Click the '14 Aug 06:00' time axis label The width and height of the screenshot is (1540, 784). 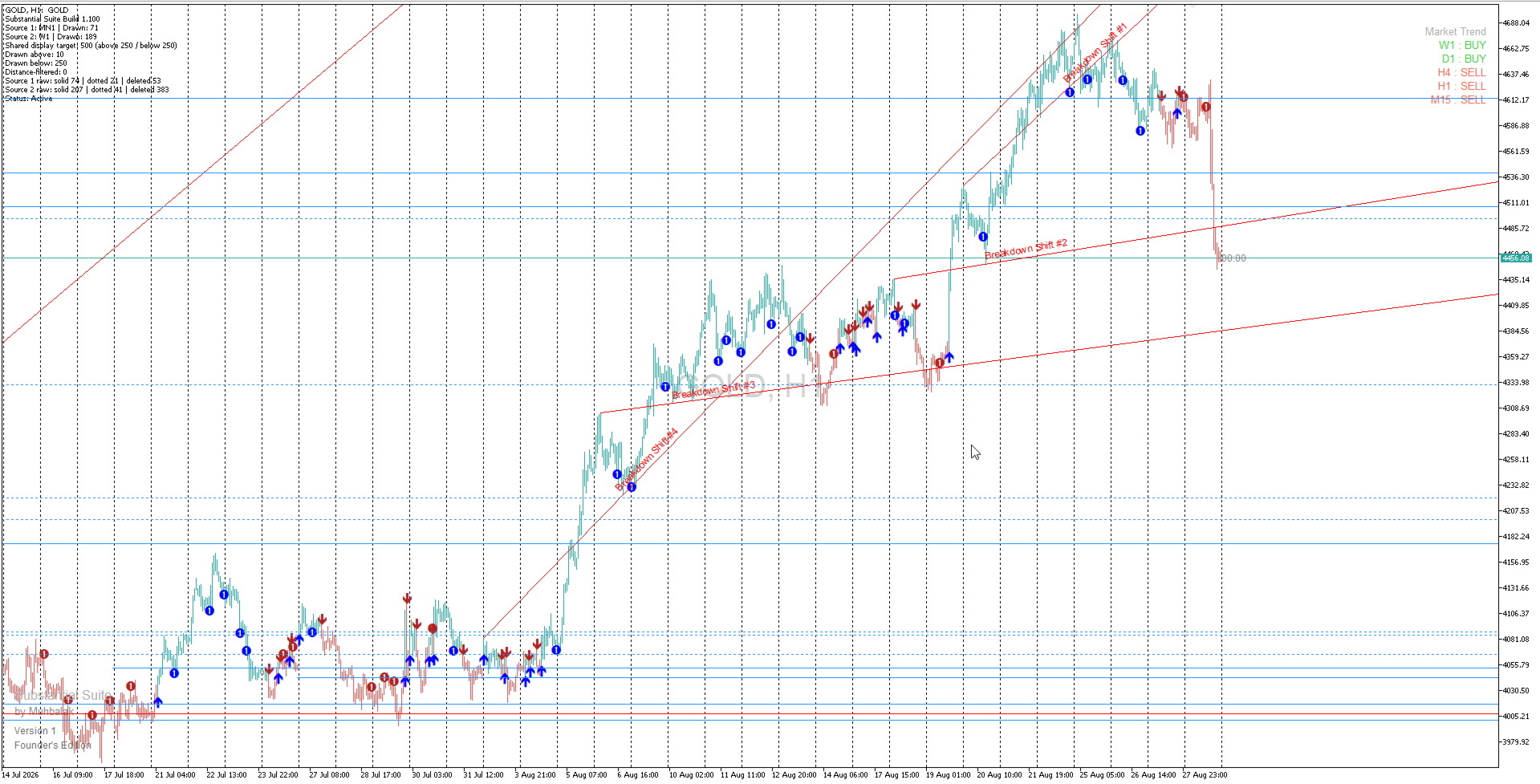(845, 775)
